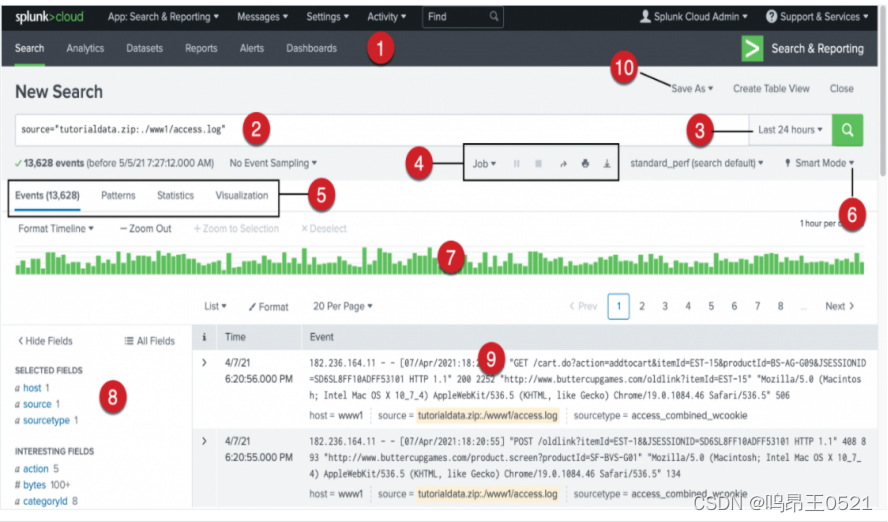888x522 pixels.
Task: Open the Activity menu
Action: point(386,17)
